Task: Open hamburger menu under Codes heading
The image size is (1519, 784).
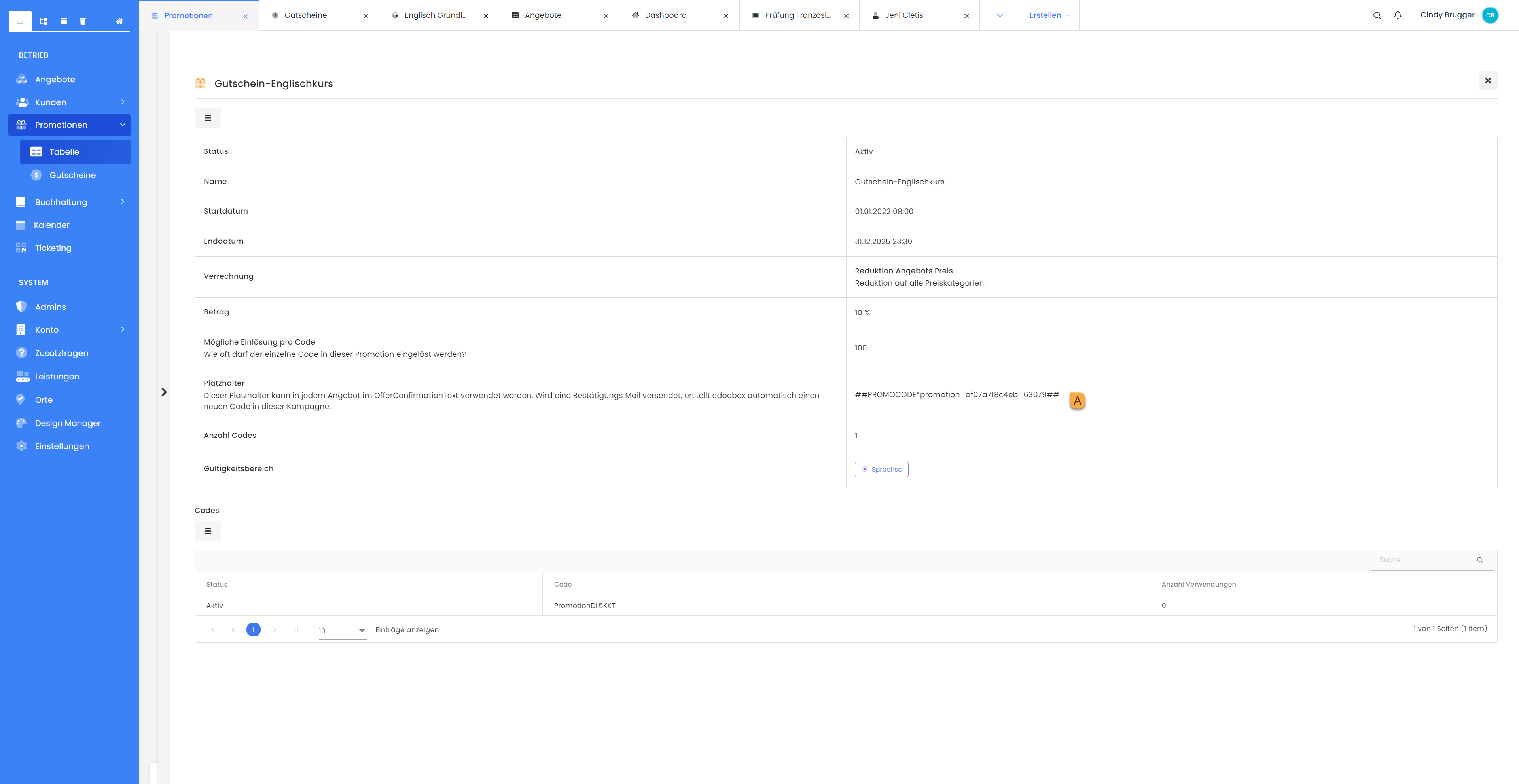Action: [208, 531]
